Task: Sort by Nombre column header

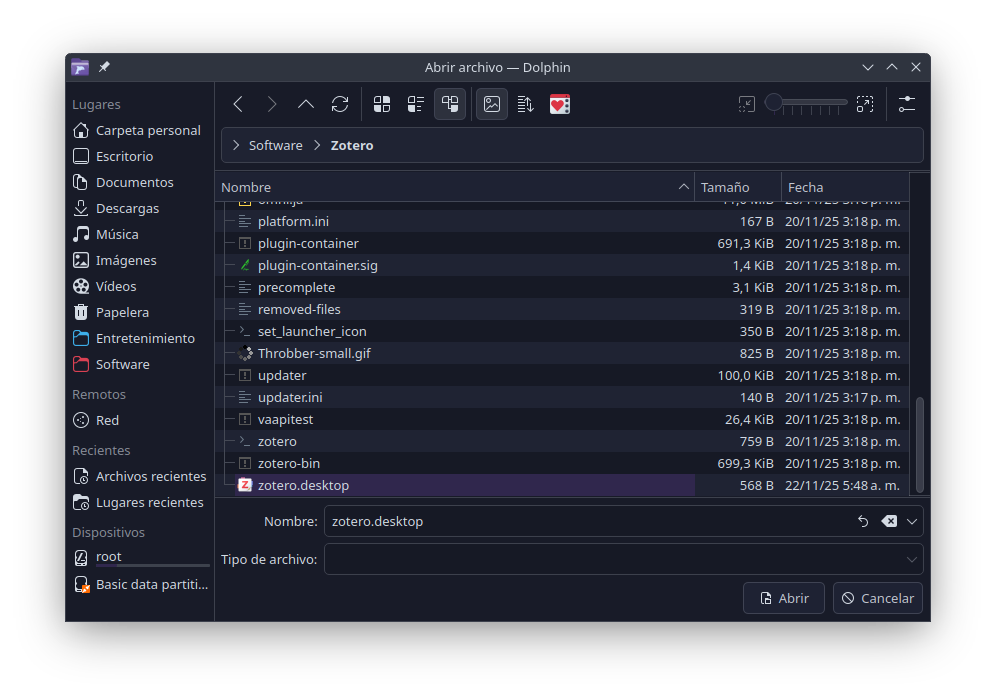Action: (x=455, y=187)
